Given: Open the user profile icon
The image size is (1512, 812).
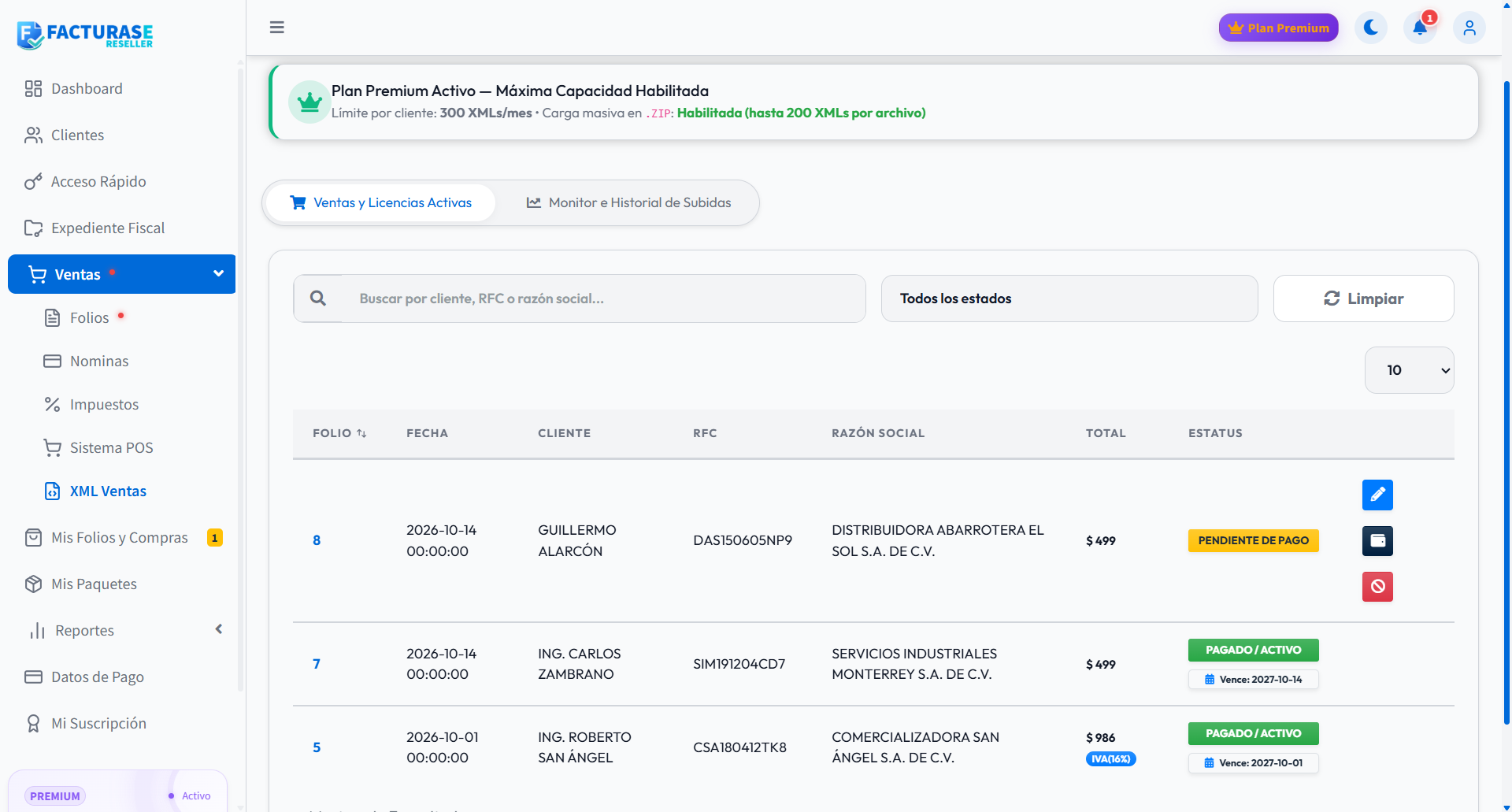Looking at the screenshot, I should [x=1469, y=28].
